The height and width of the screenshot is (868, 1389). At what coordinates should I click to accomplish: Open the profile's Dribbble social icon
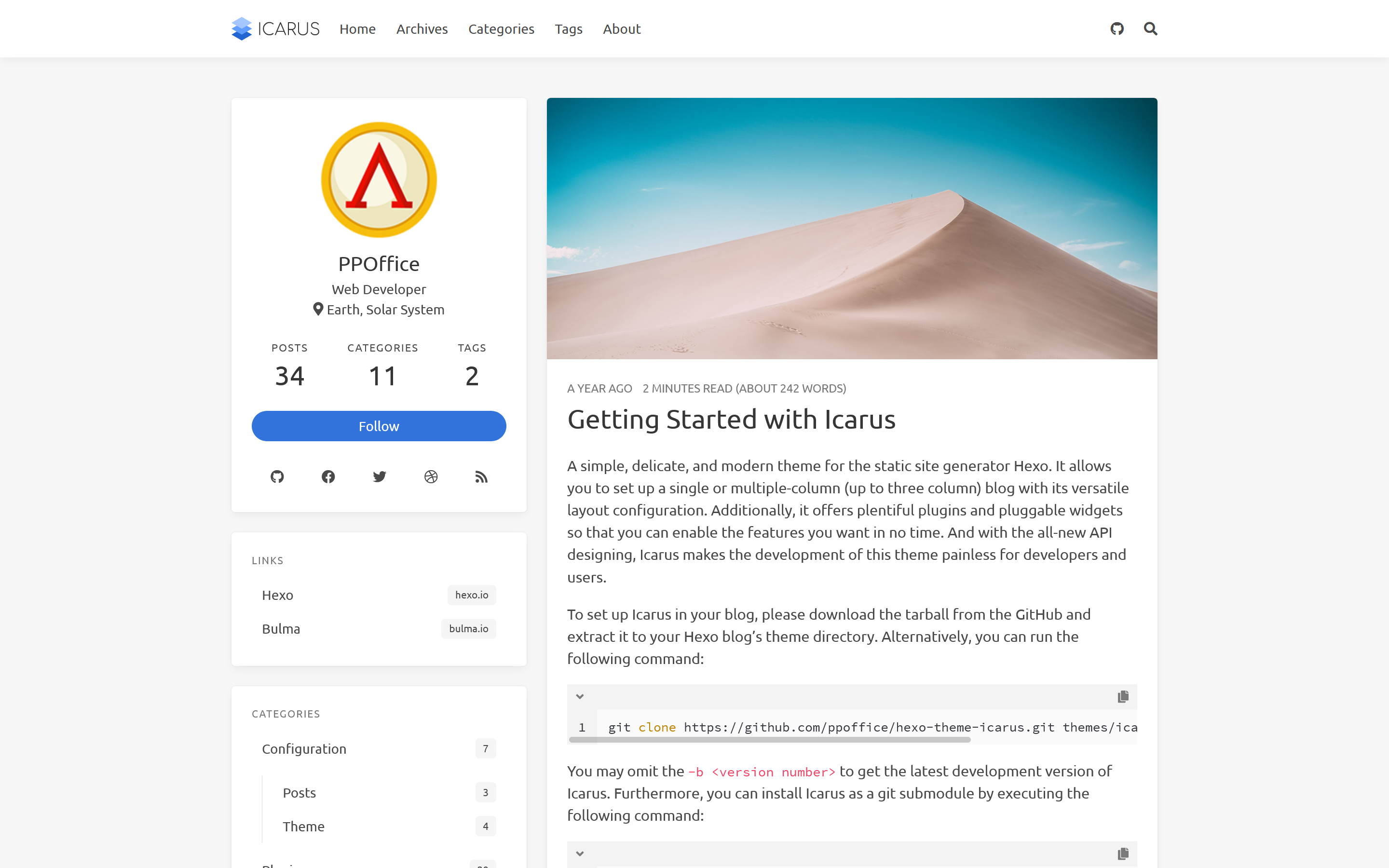point(431,476)
